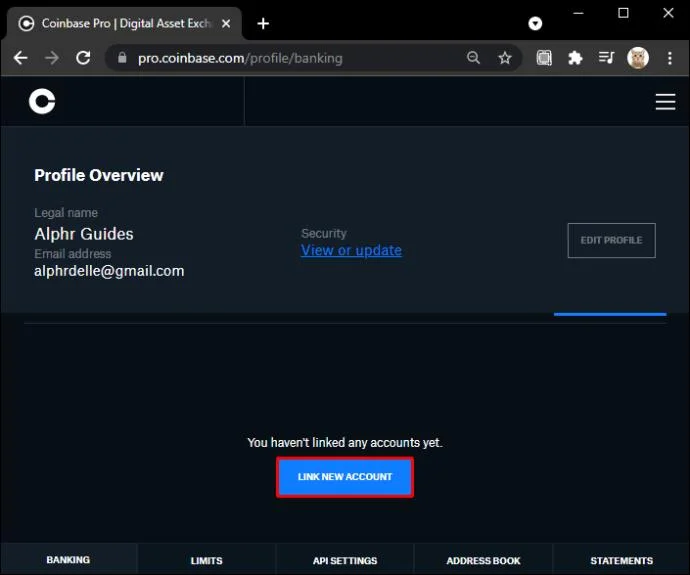Minimize the browser window
The width and height of the screenshot is (690, 575).
coord(578,13)
